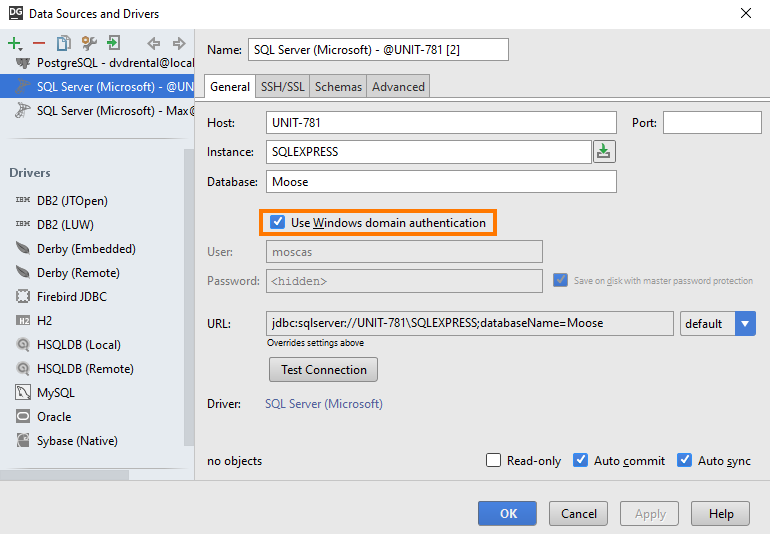Click the Apply button

click(650, 514)
